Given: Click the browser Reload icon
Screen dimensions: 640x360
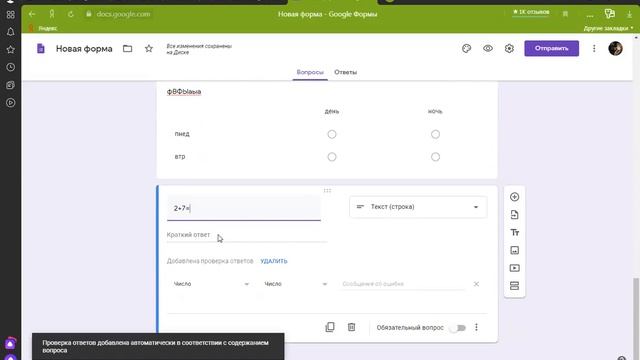Looking at the screenshot, I should pyautogui.click(x=71, y=14).
